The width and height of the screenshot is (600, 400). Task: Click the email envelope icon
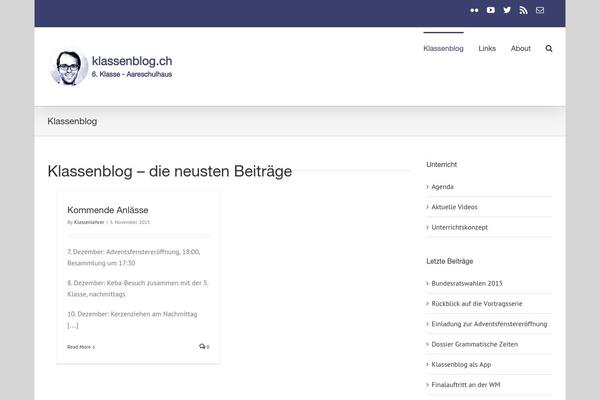[x=540, y=10]
